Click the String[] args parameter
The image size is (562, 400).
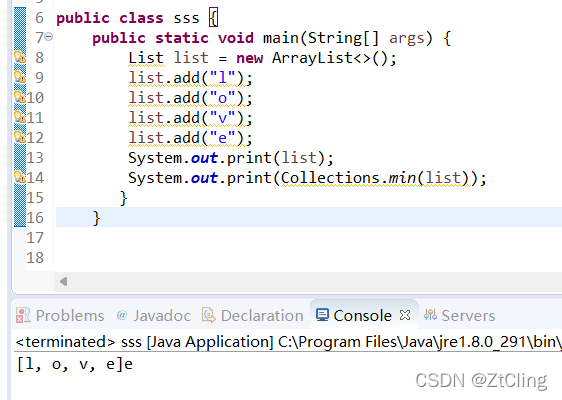tap(366, 38)
